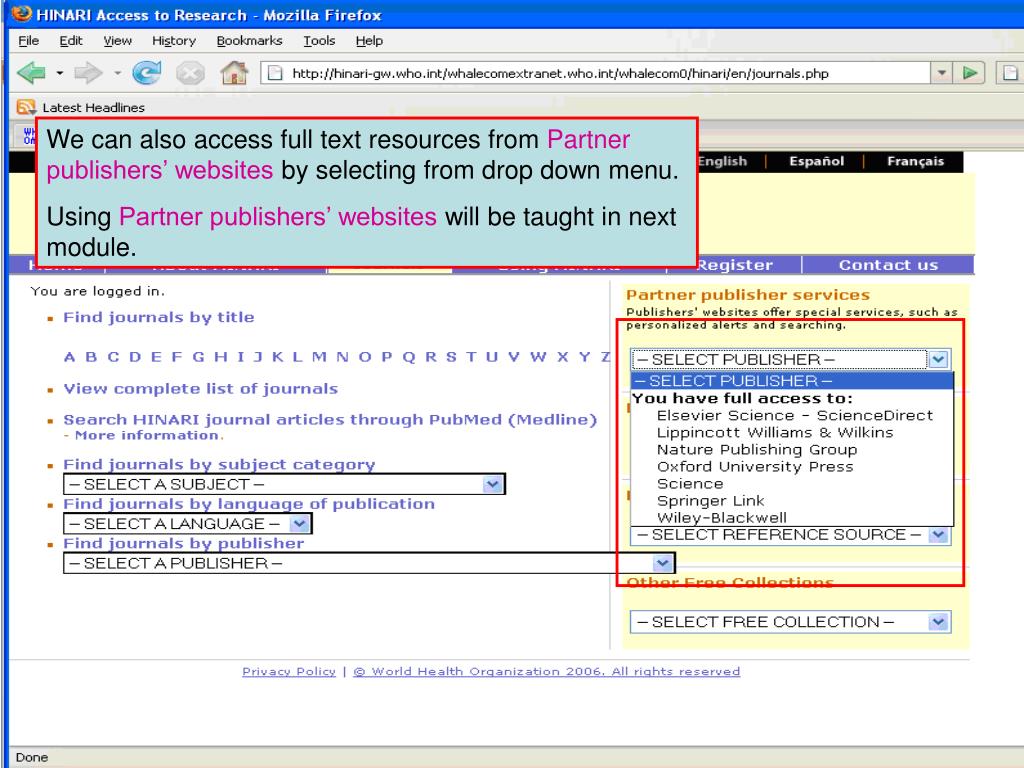Open the View menu

(118, 40)
